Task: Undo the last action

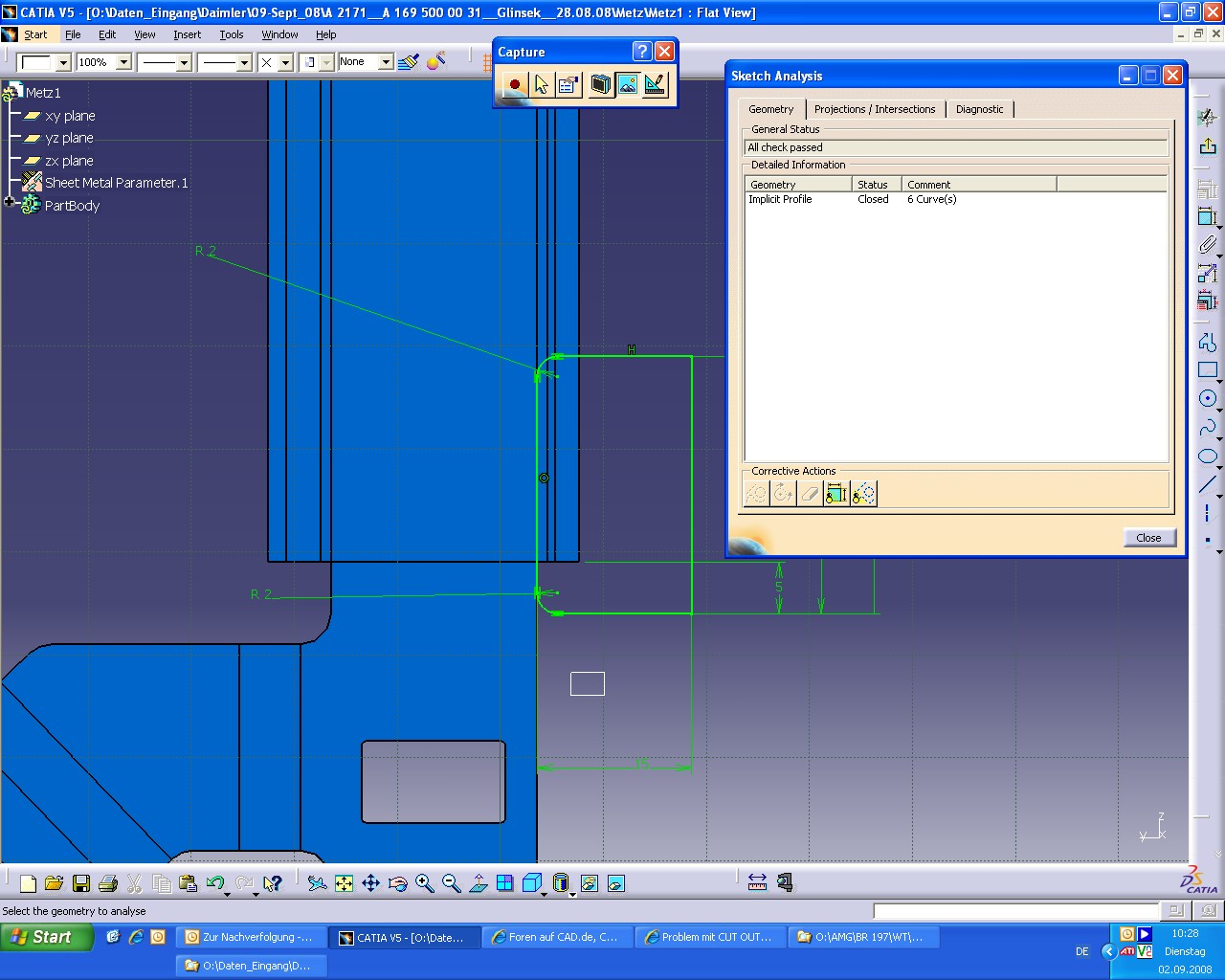Action: [x=215, y=883]
